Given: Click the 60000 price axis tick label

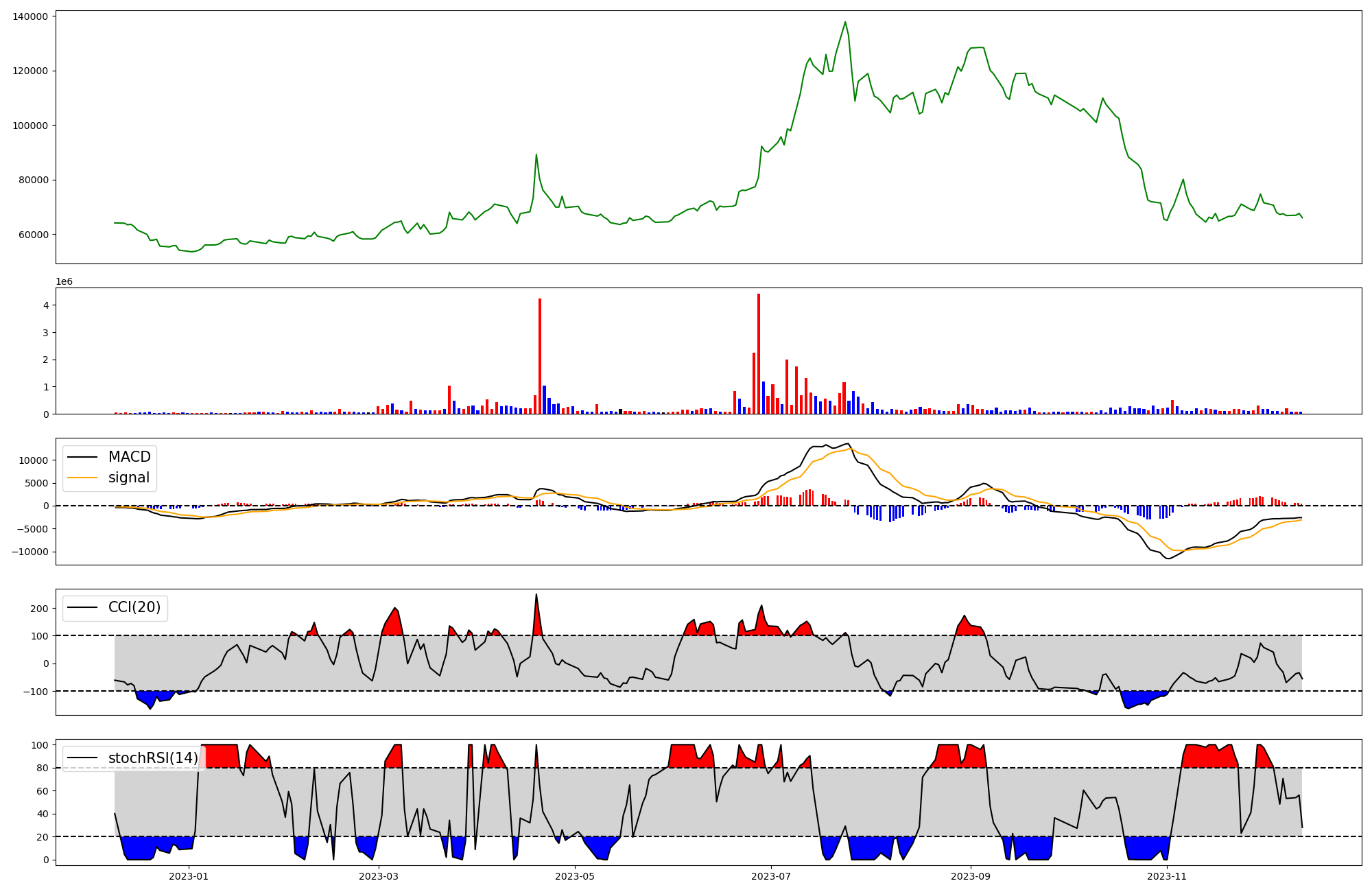Looking at the screenshot, I should [33, 235].
